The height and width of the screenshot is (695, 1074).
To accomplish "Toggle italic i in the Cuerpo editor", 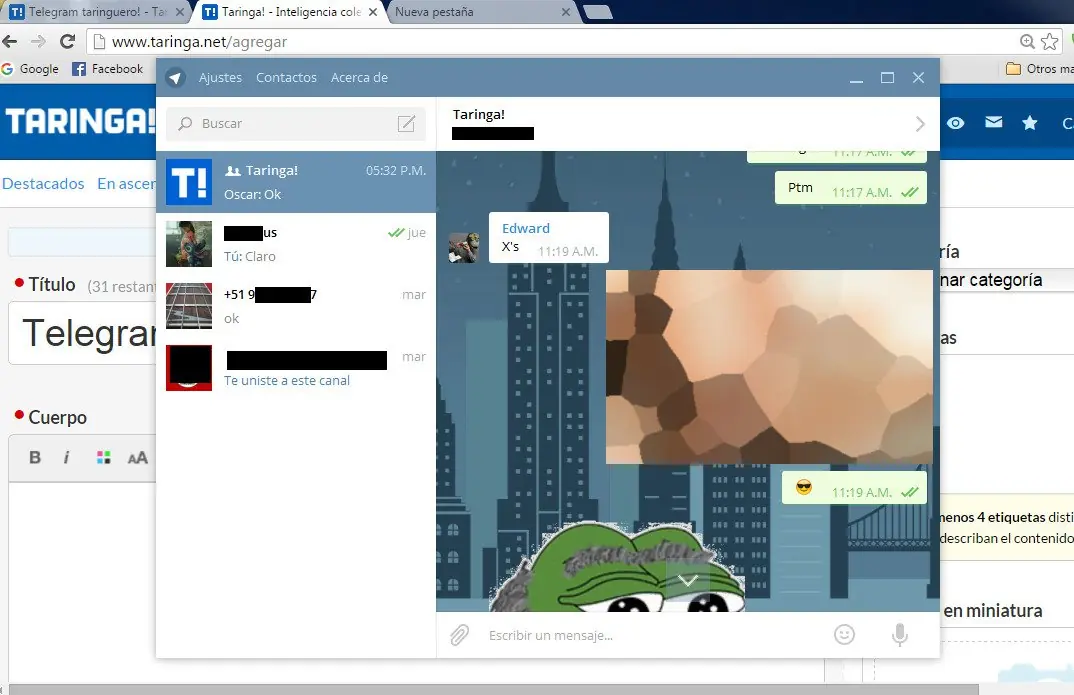I will (x=66, y=457).
